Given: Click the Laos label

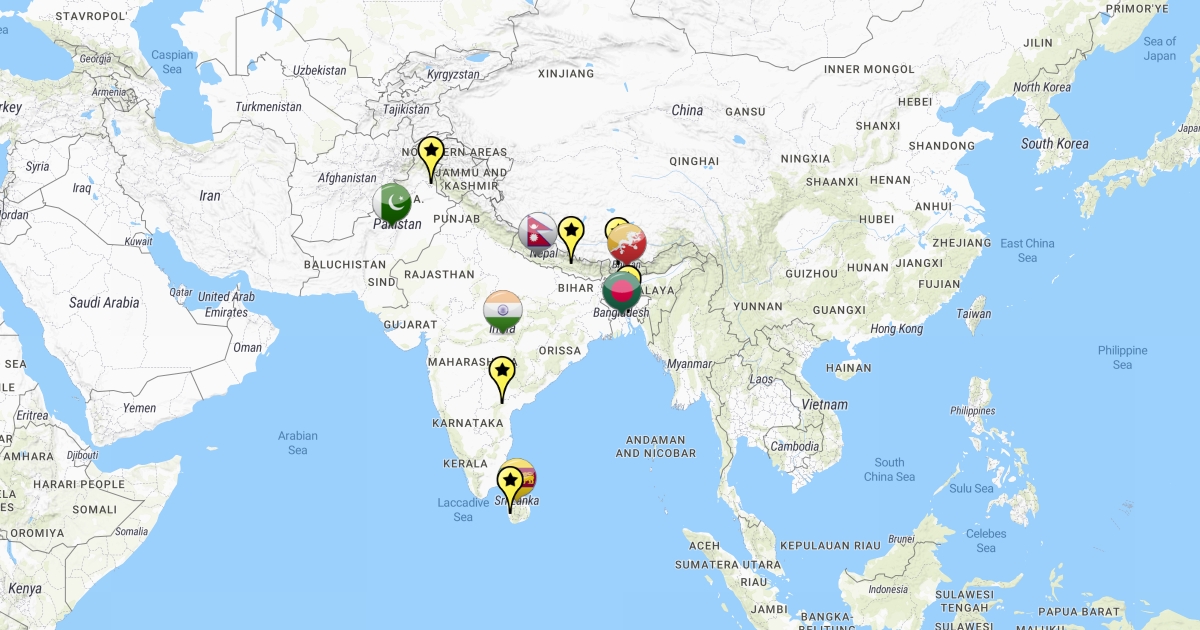Looking at the screenshot, I should coord(761,379).
